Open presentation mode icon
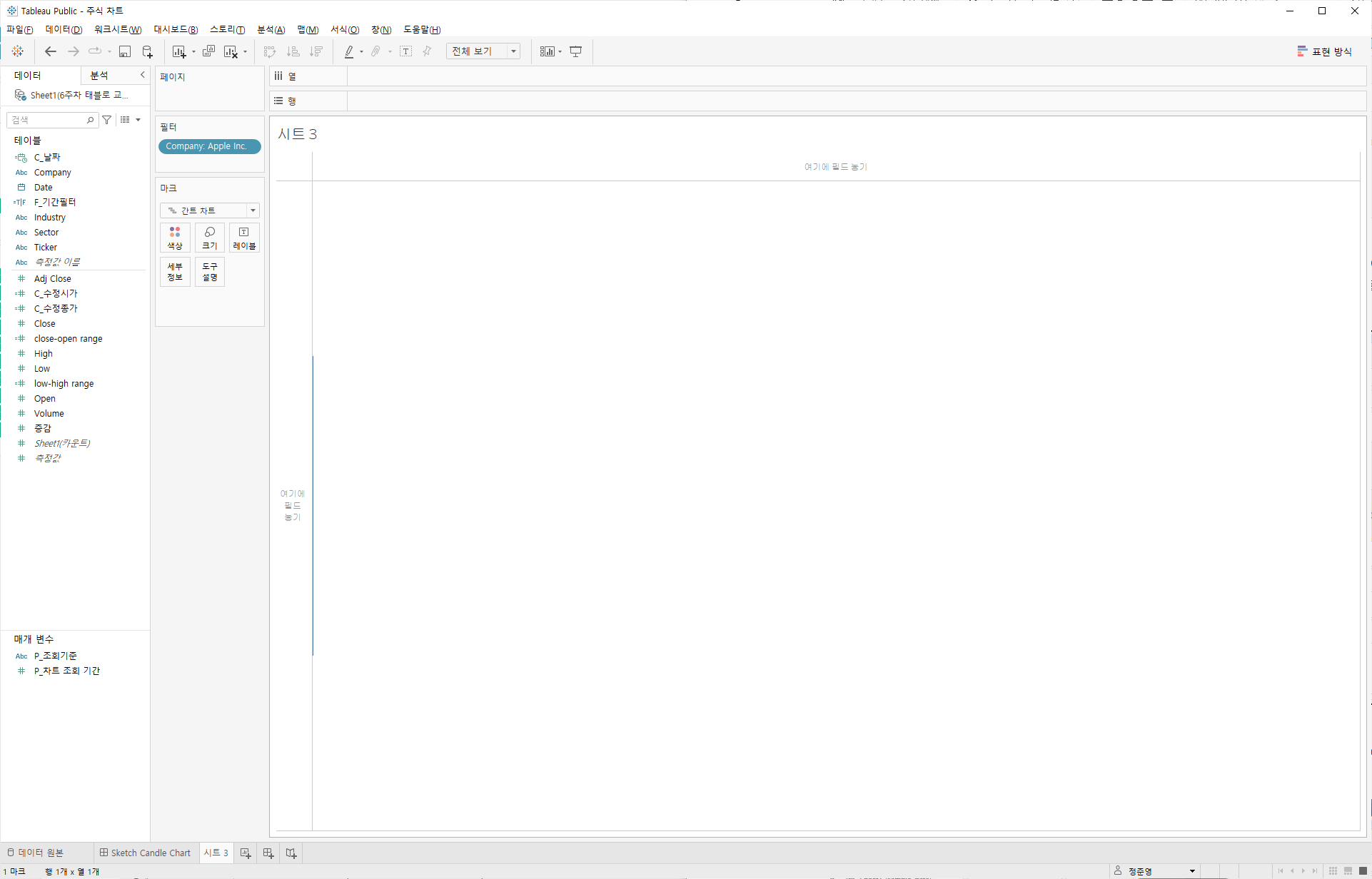1372x879 pixels. click(x=576, y=51)
